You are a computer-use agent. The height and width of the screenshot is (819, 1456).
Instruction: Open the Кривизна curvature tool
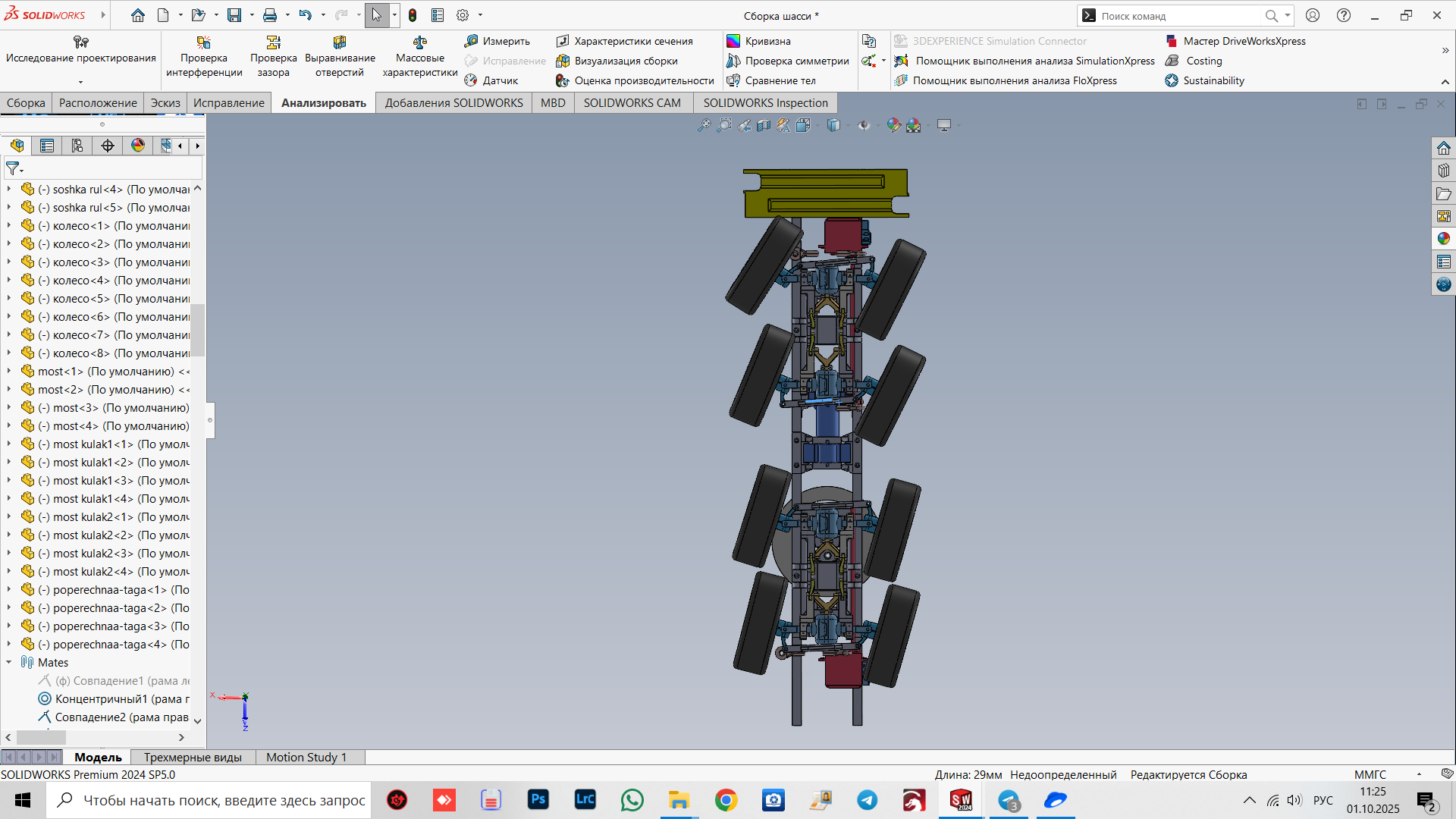(759, 41)
